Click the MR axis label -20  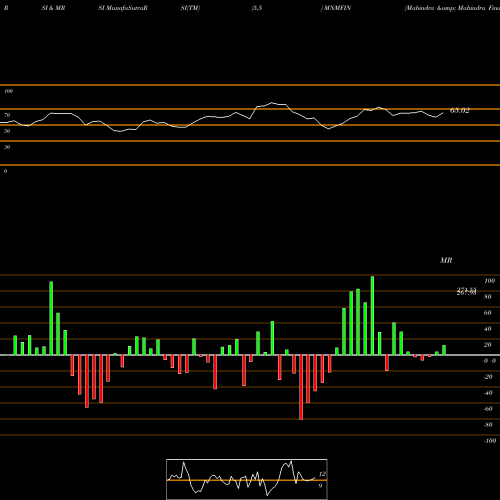(488, 377)
